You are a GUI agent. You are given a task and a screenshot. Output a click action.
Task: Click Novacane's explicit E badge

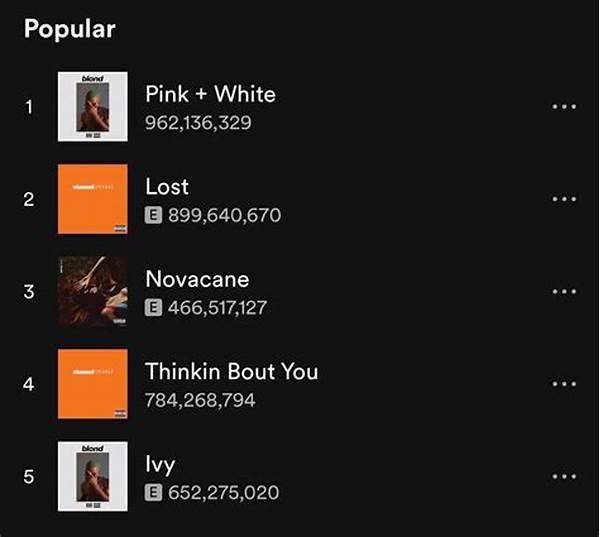[x=153, y=308]
